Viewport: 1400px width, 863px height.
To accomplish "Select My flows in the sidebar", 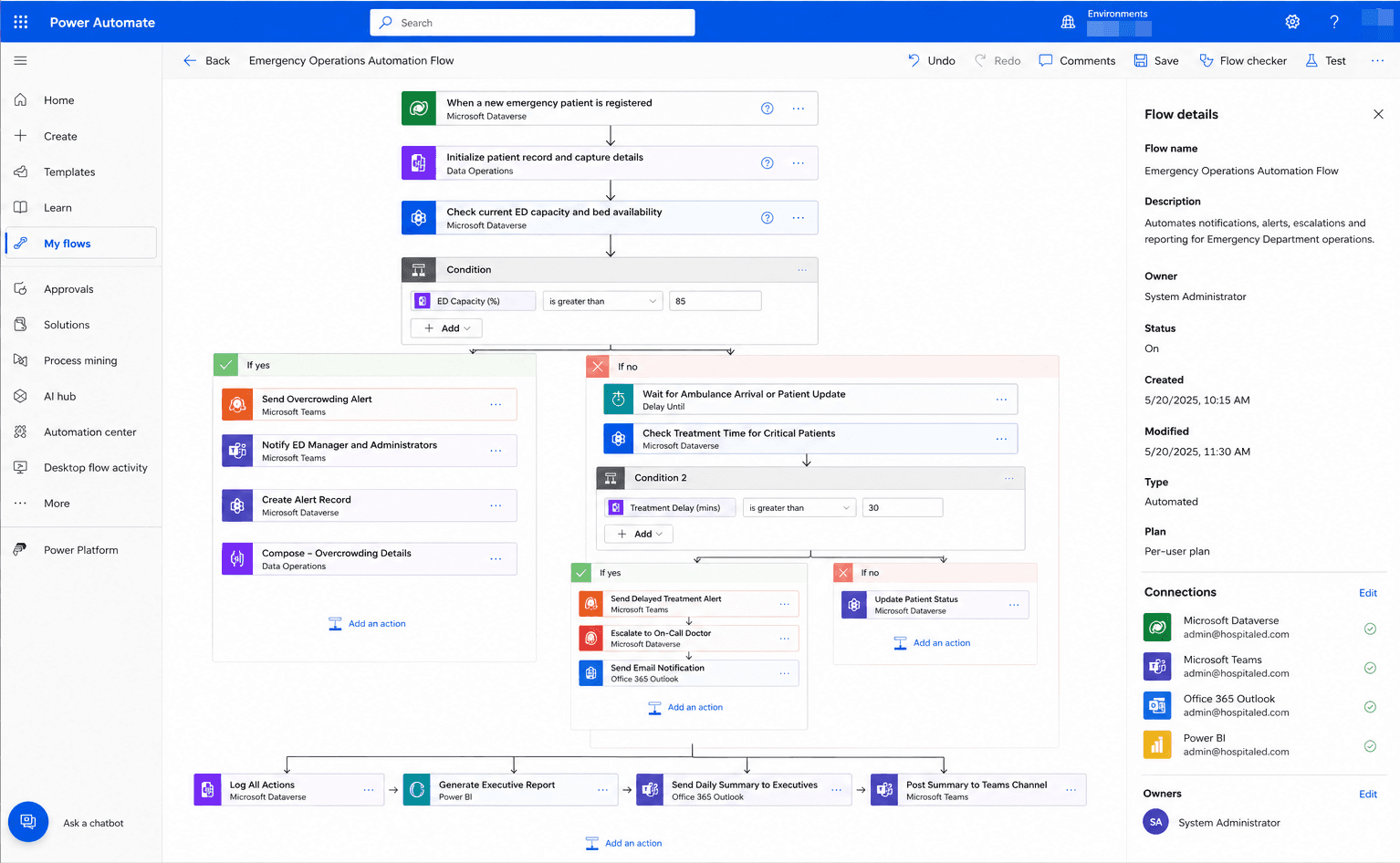I will pos(81,244).
